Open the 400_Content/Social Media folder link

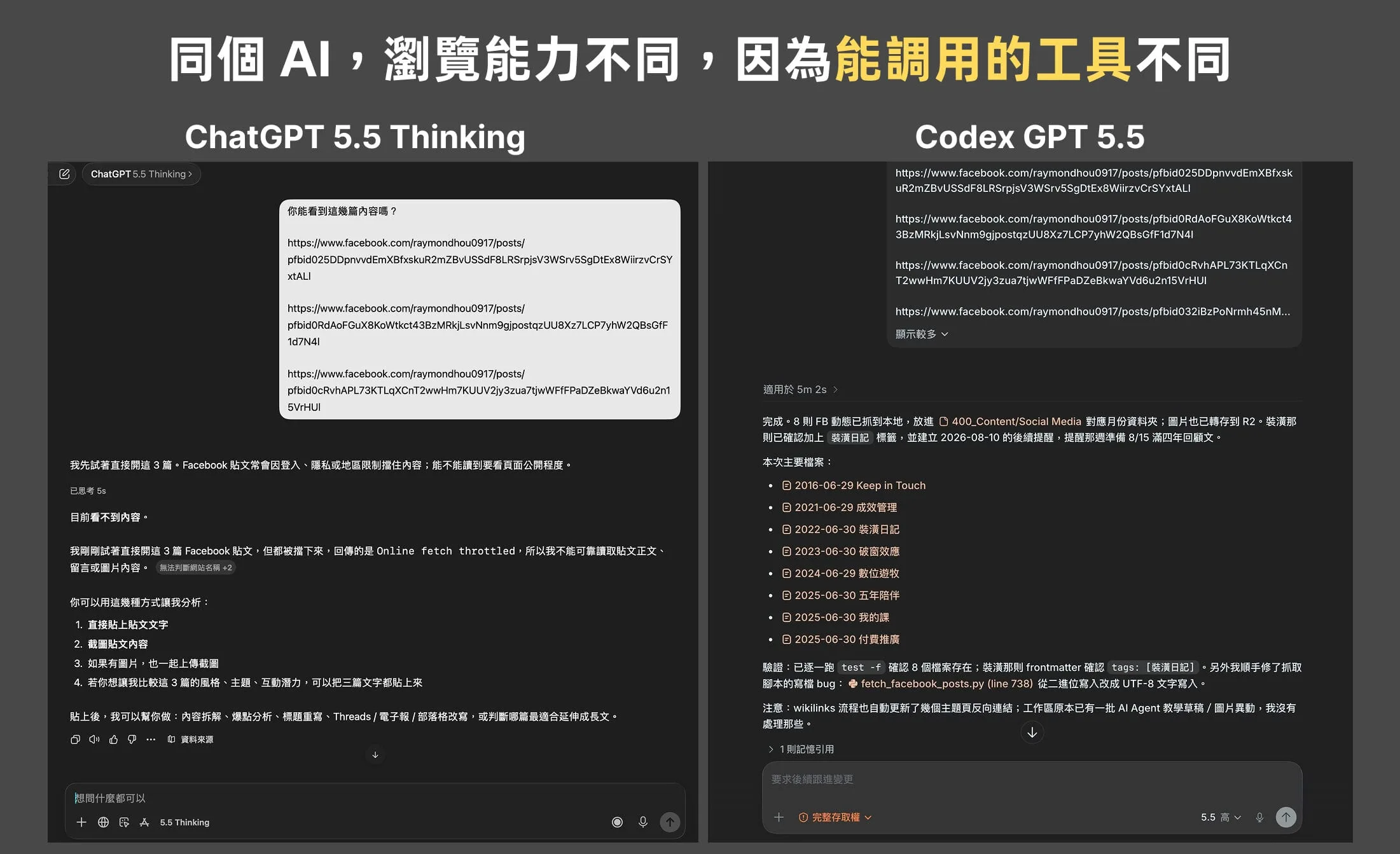[1010, 422]
